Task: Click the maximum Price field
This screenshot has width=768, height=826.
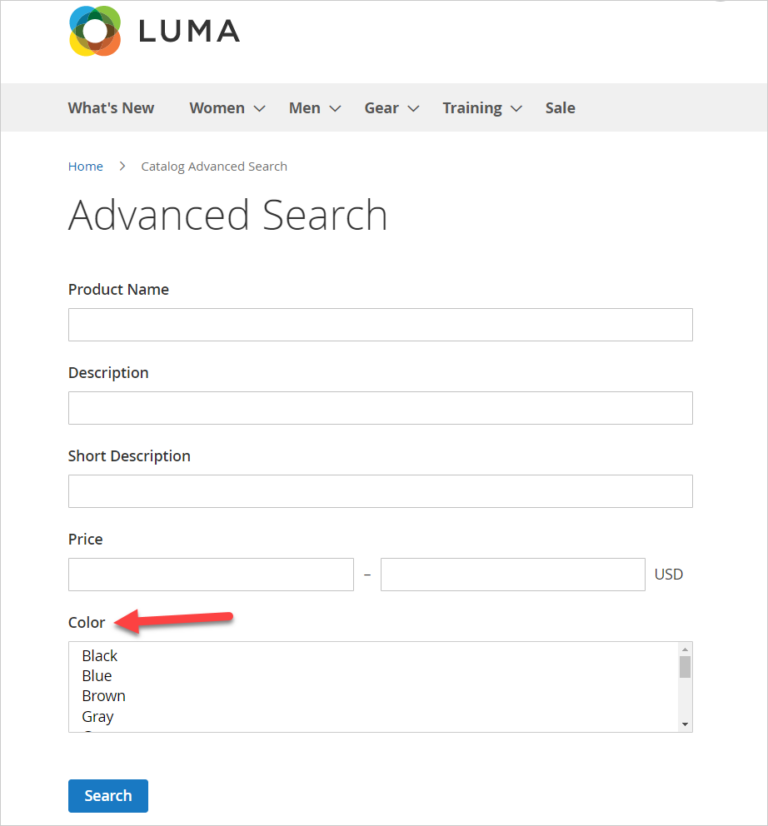Action: (513, 575)
